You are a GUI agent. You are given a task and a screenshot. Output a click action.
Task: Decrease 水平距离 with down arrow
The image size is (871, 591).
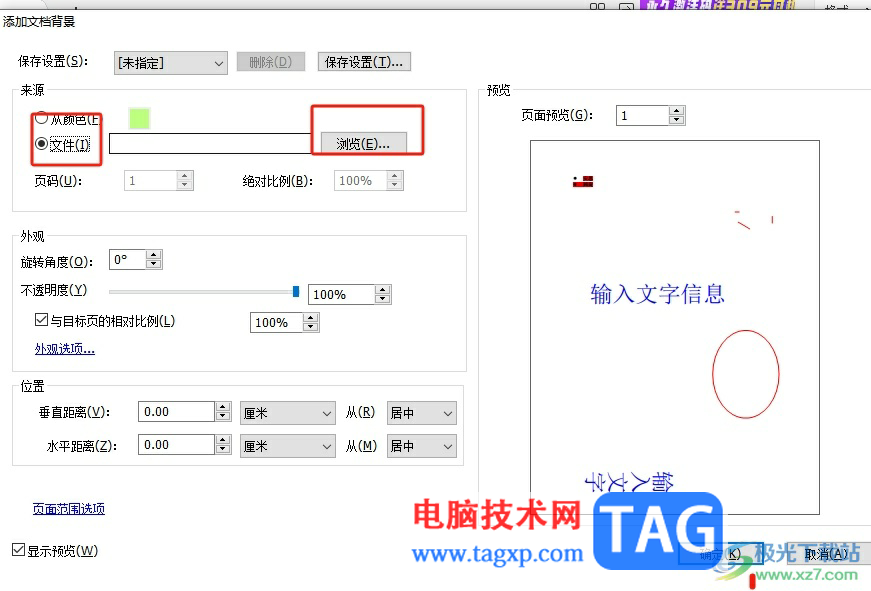[223, 449]
